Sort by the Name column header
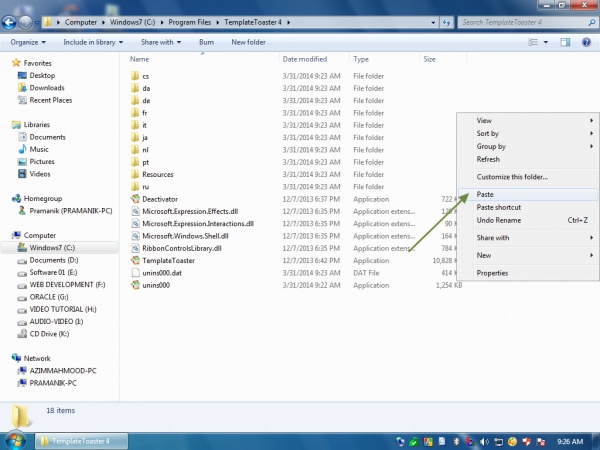Image resolution: width=600 pixels, height=450 pixels. coord(139,59)
